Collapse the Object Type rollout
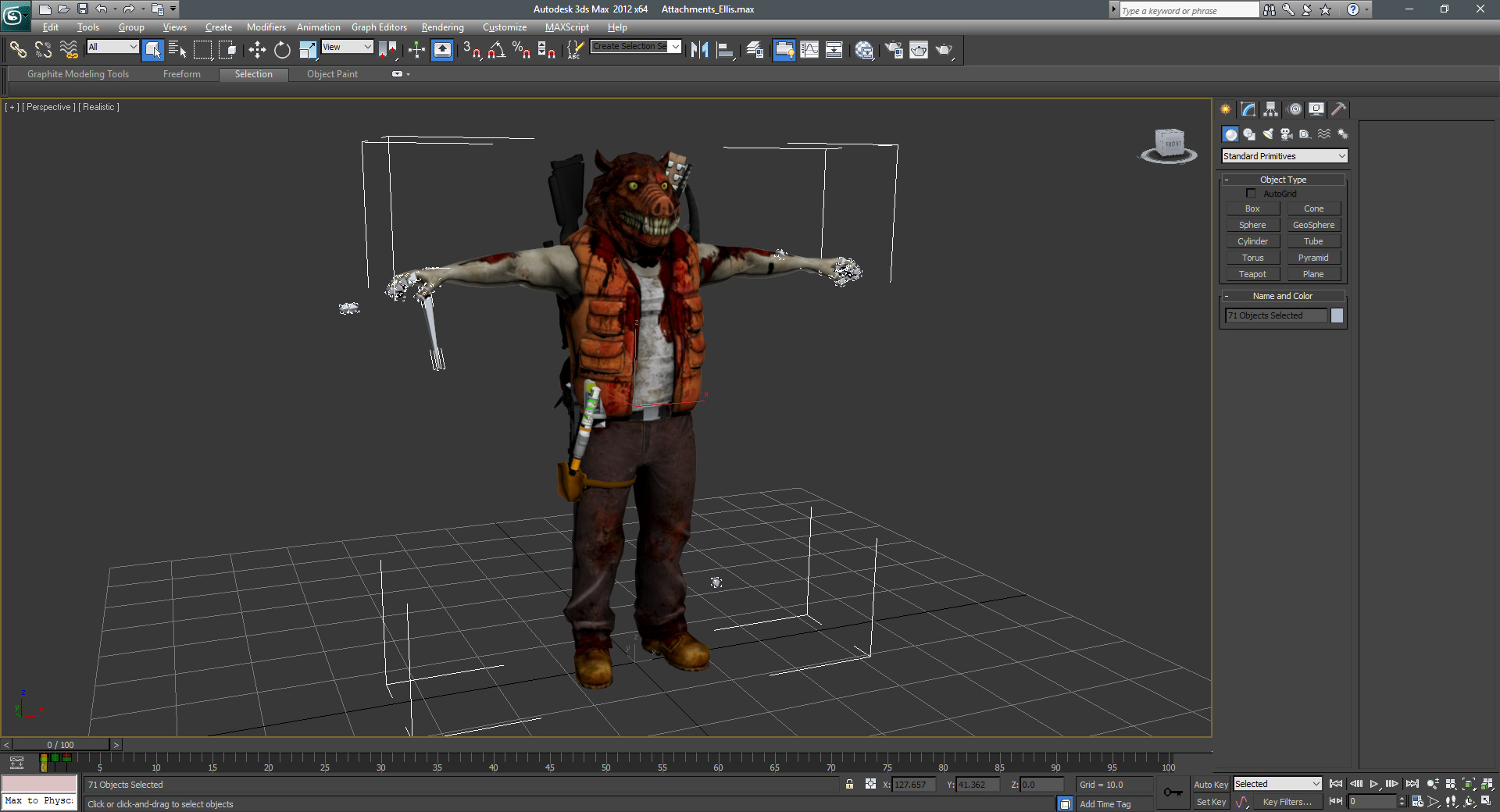 point(1282,180)
